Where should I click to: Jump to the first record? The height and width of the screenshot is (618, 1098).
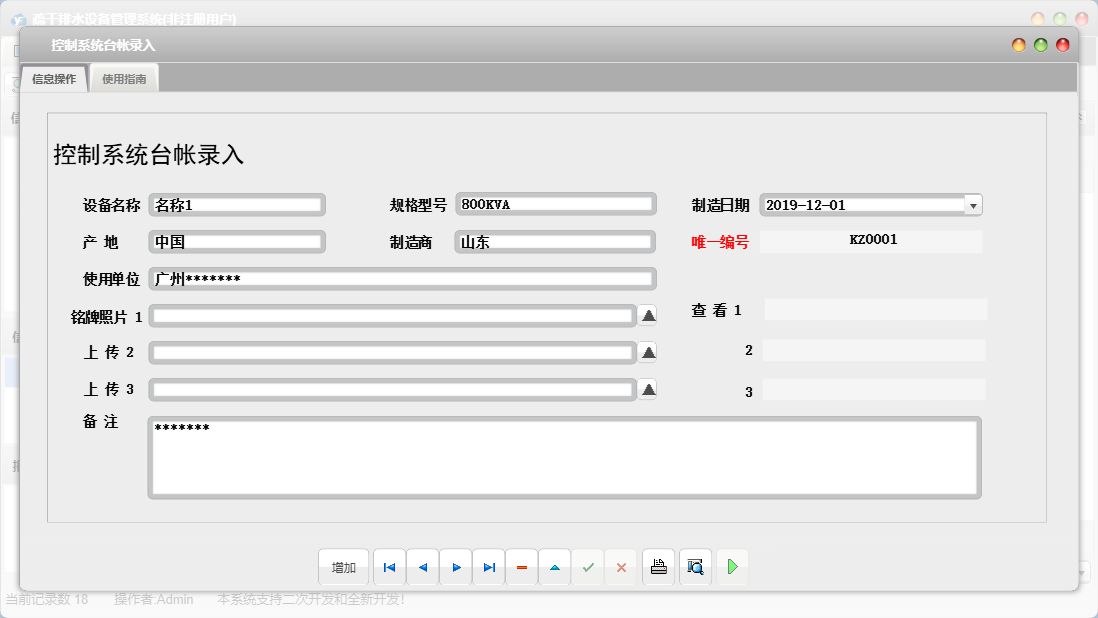389,568
